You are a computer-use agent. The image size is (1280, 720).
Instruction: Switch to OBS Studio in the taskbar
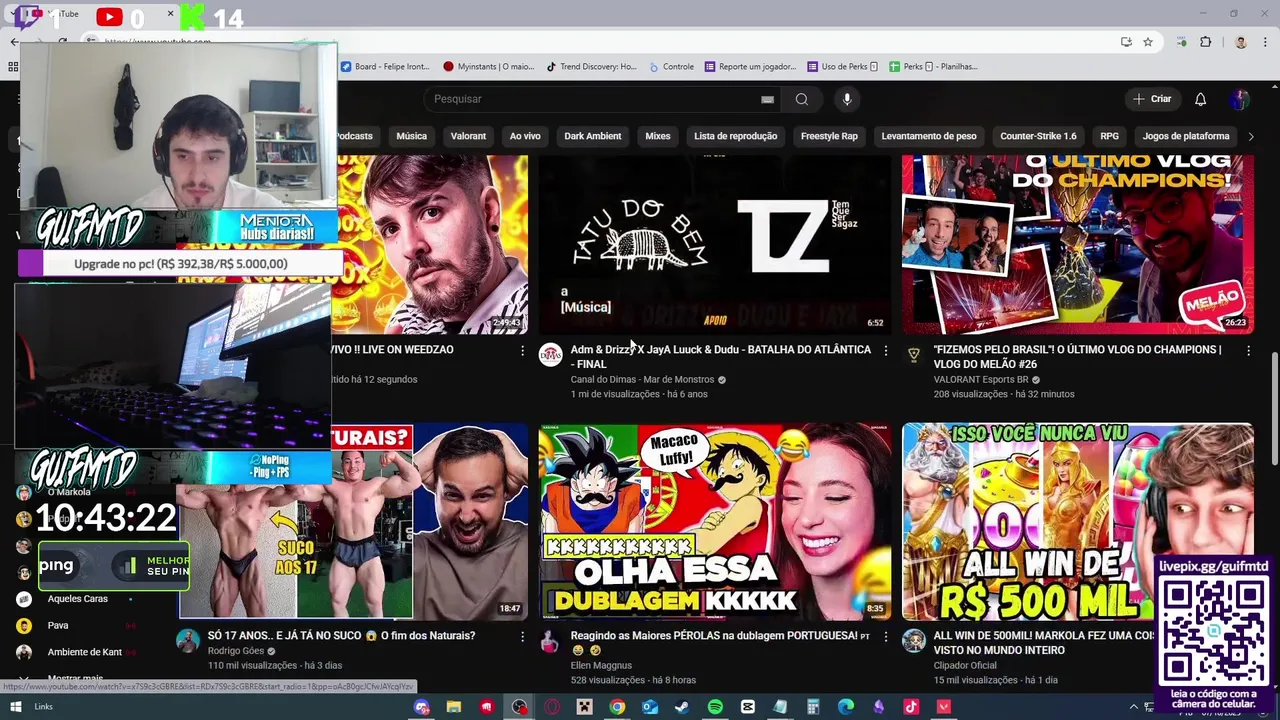pyautogui.click(x=520, y=707)
